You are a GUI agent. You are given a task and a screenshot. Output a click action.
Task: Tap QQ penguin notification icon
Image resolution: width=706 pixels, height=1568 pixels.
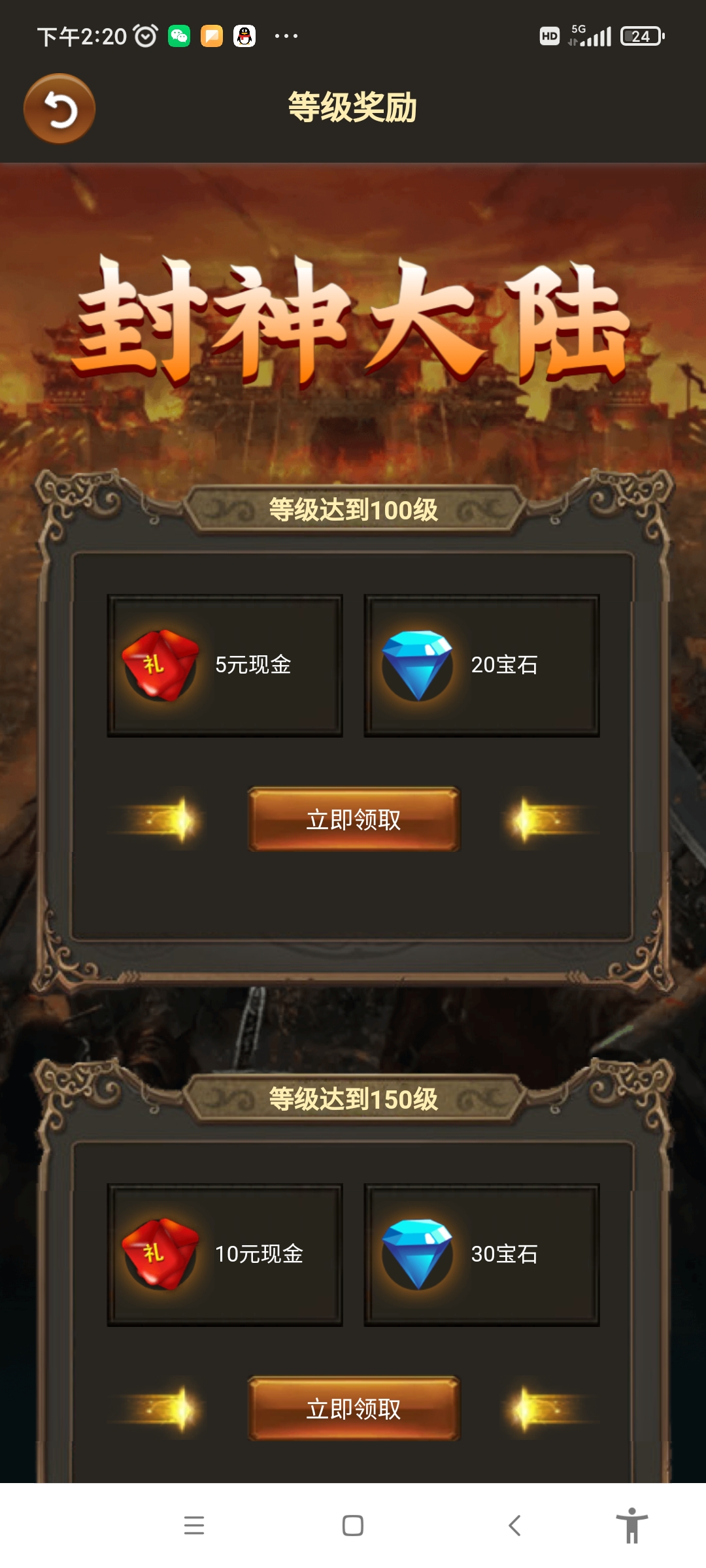(244, 36)
